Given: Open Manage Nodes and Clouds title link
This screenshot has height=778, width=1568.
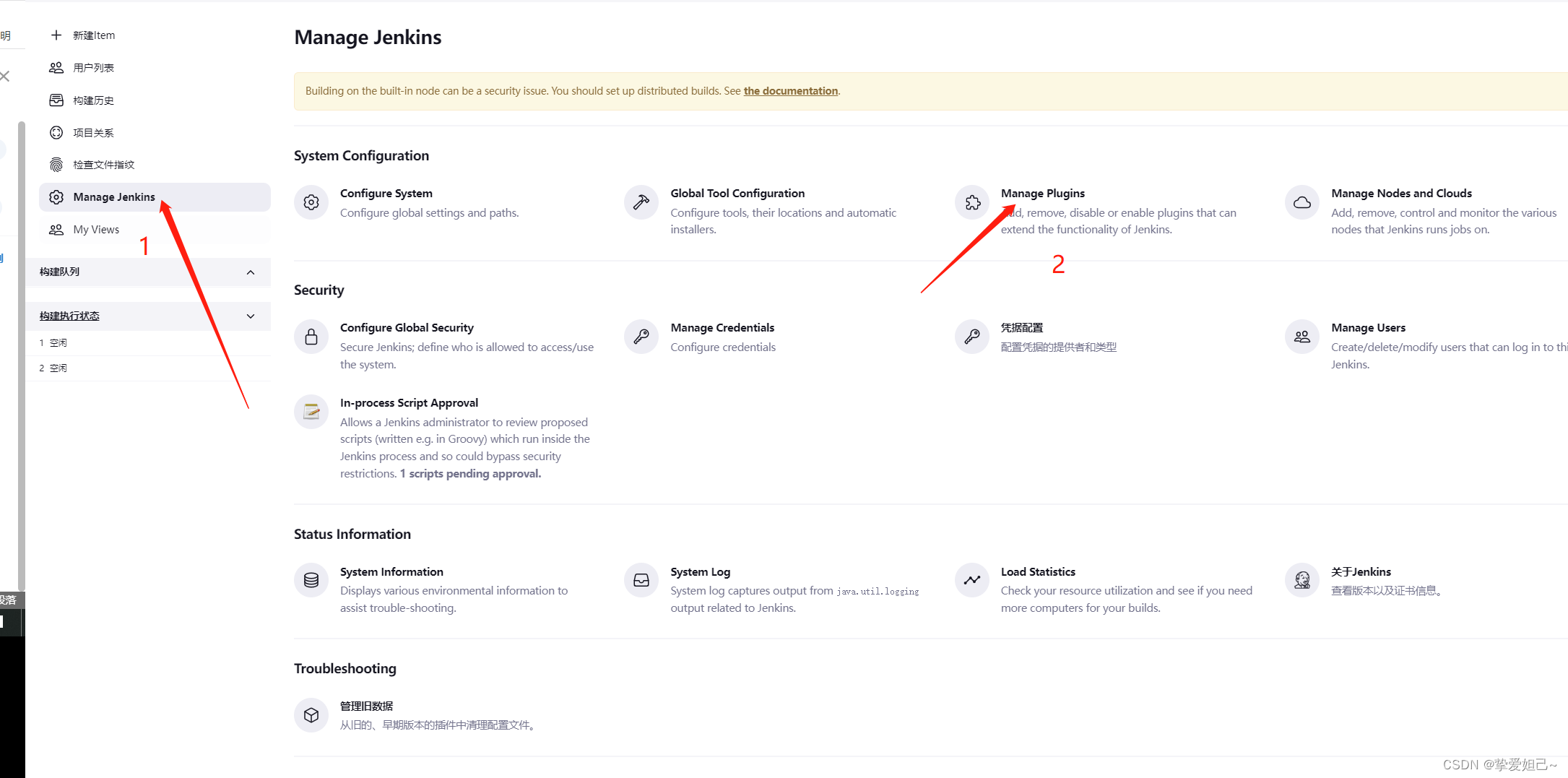Looking at the screenshot, I should [x=1401, y=193].
